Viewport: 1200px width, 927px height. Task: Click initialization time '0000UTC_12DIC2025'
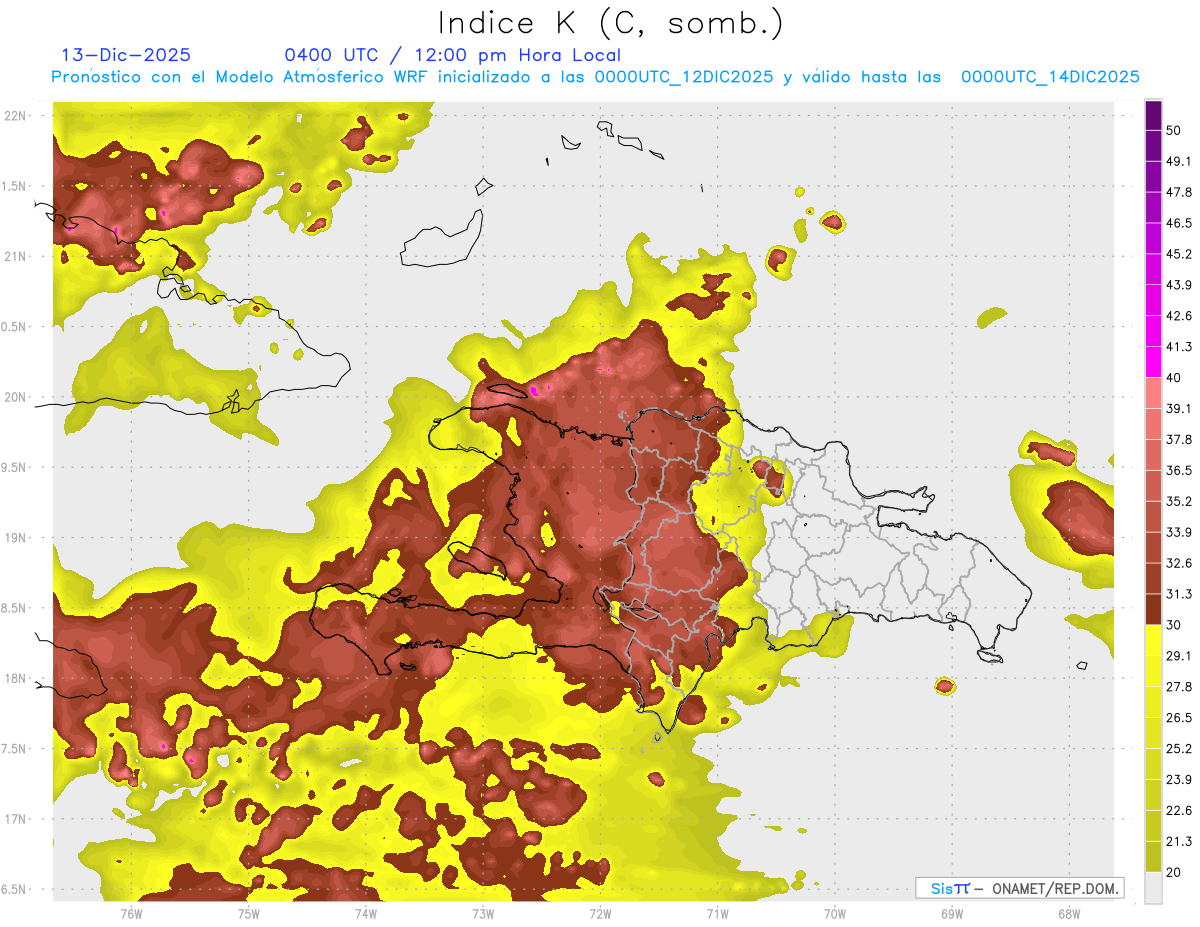pyautogui.click(x=684, y=77)
